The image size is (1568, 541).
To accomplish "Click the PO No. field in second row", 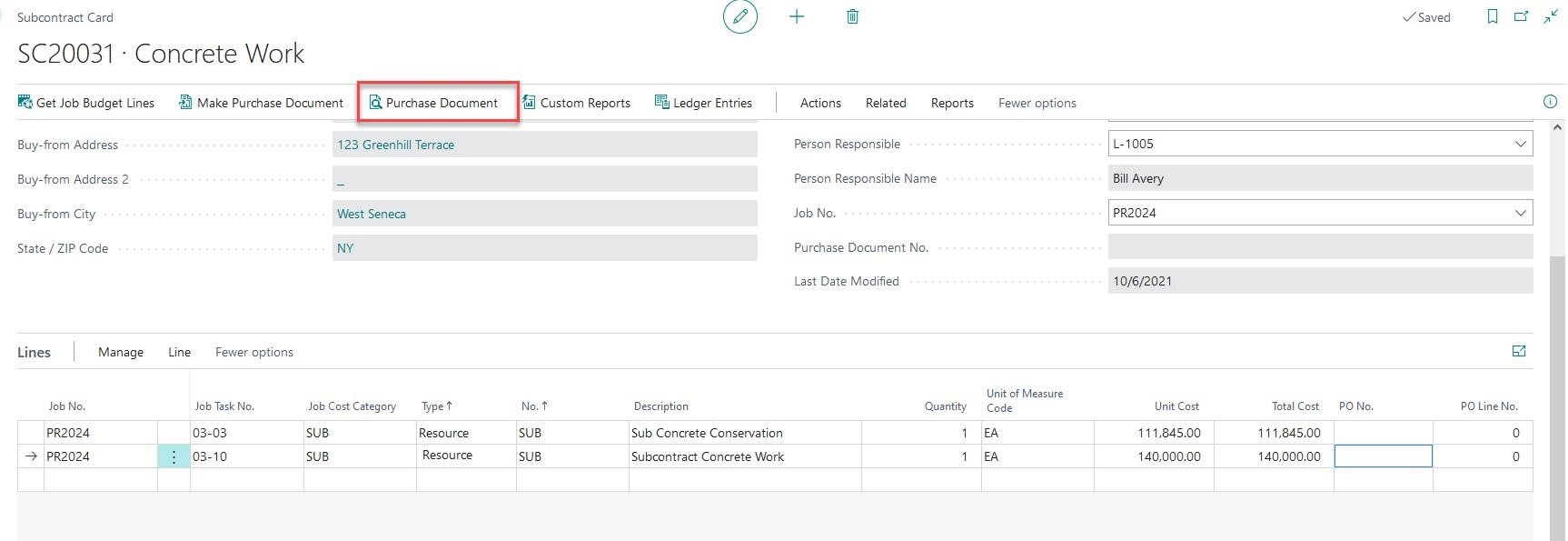I will pyautogui.click(x=1382, y=456).
